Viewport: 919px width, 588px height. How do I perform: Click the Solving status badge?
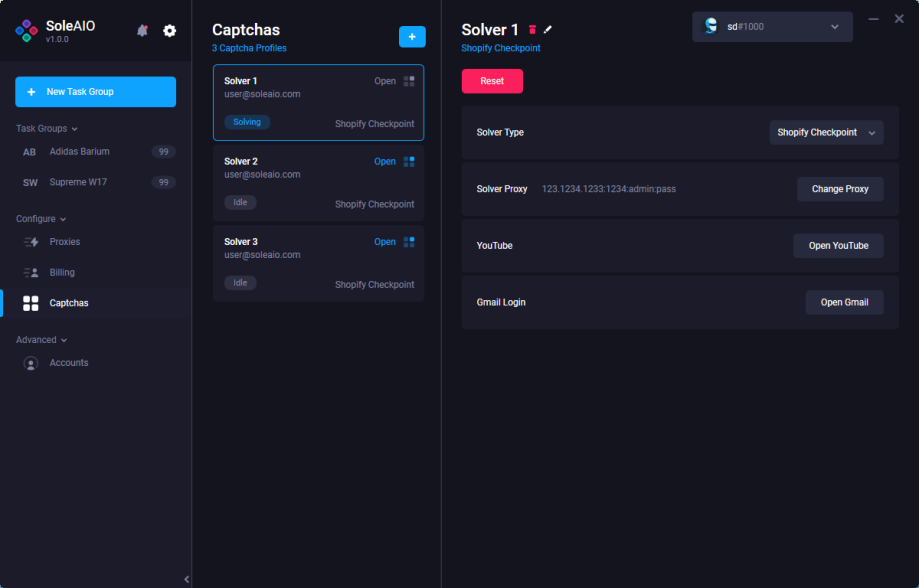[x=247, y=122]
